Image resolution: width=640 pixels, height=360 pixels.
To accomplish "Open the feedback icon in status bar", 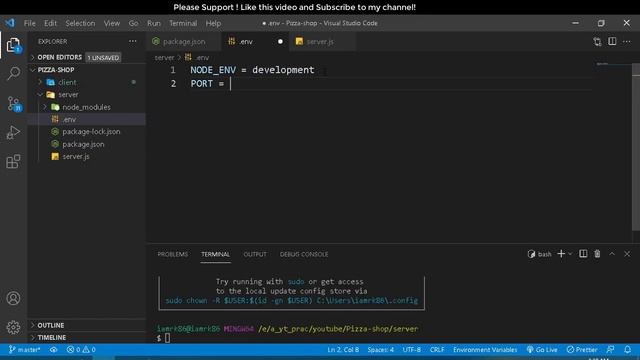I will (x=610, y=349).
